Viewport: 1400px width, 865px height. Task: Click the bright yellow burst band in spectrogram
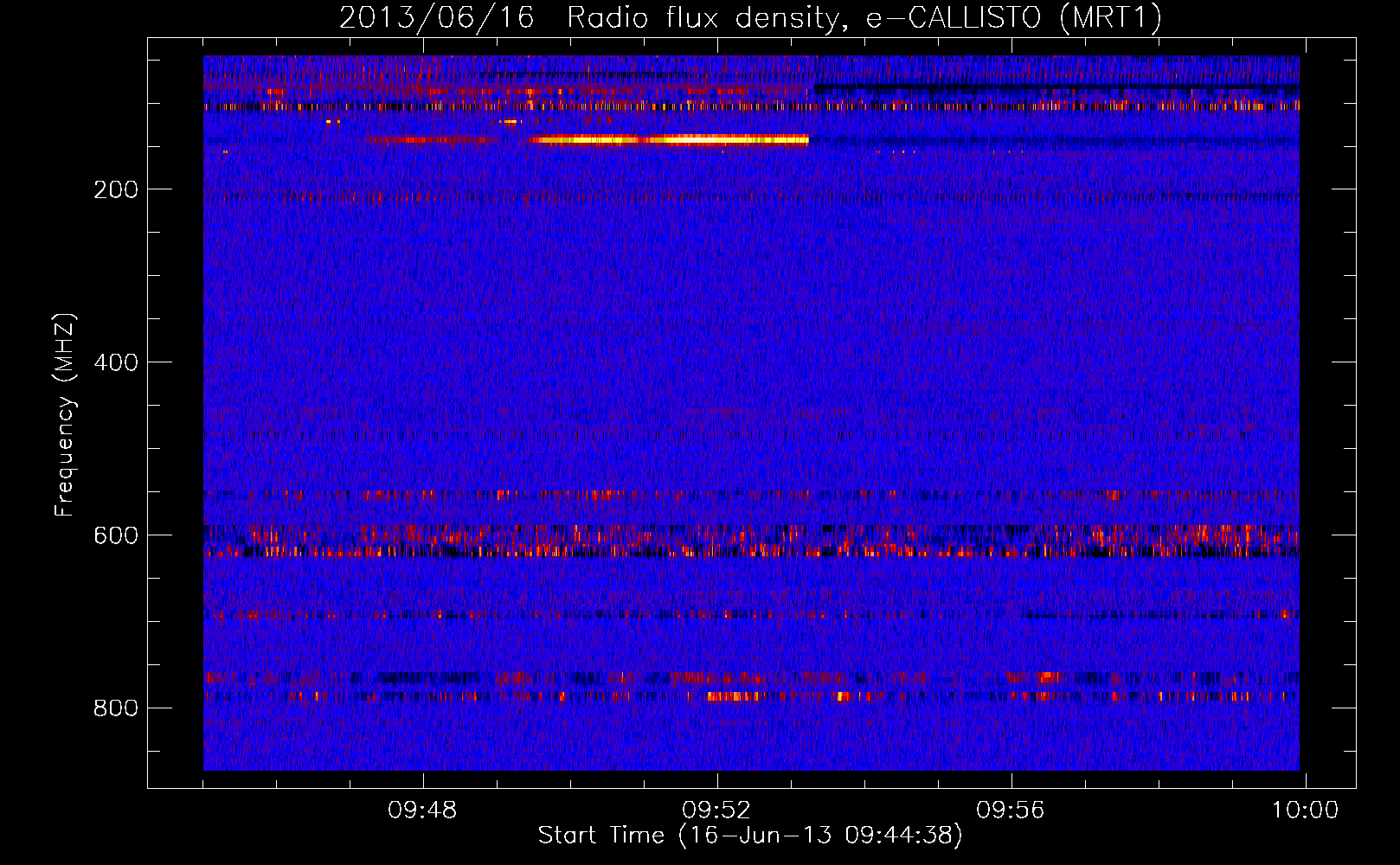pos(670,139)
